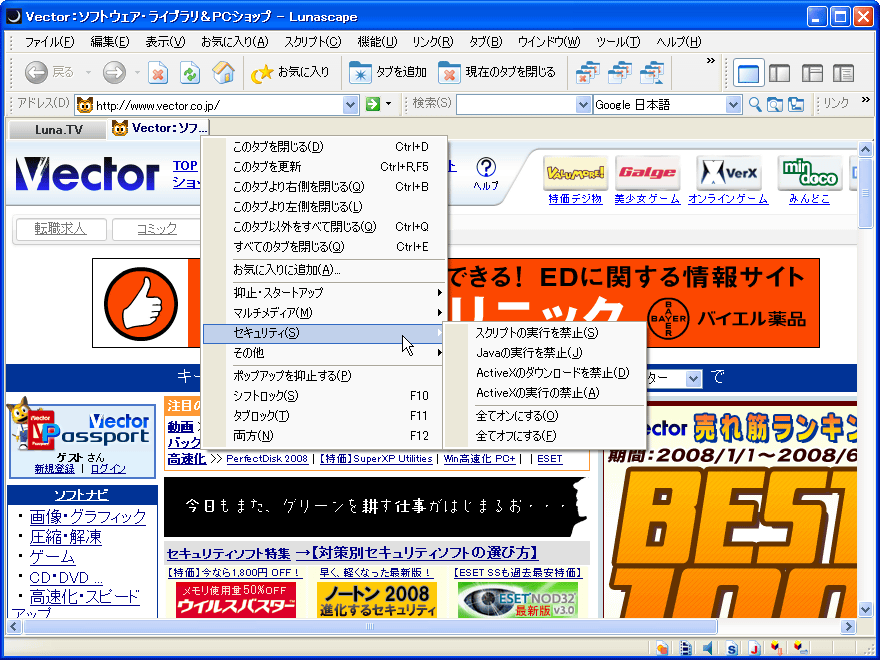The height and width of the screenshot is (660, 880).
Task: Click the Forward navigation arrow
Action: click(x=114, y=72)
